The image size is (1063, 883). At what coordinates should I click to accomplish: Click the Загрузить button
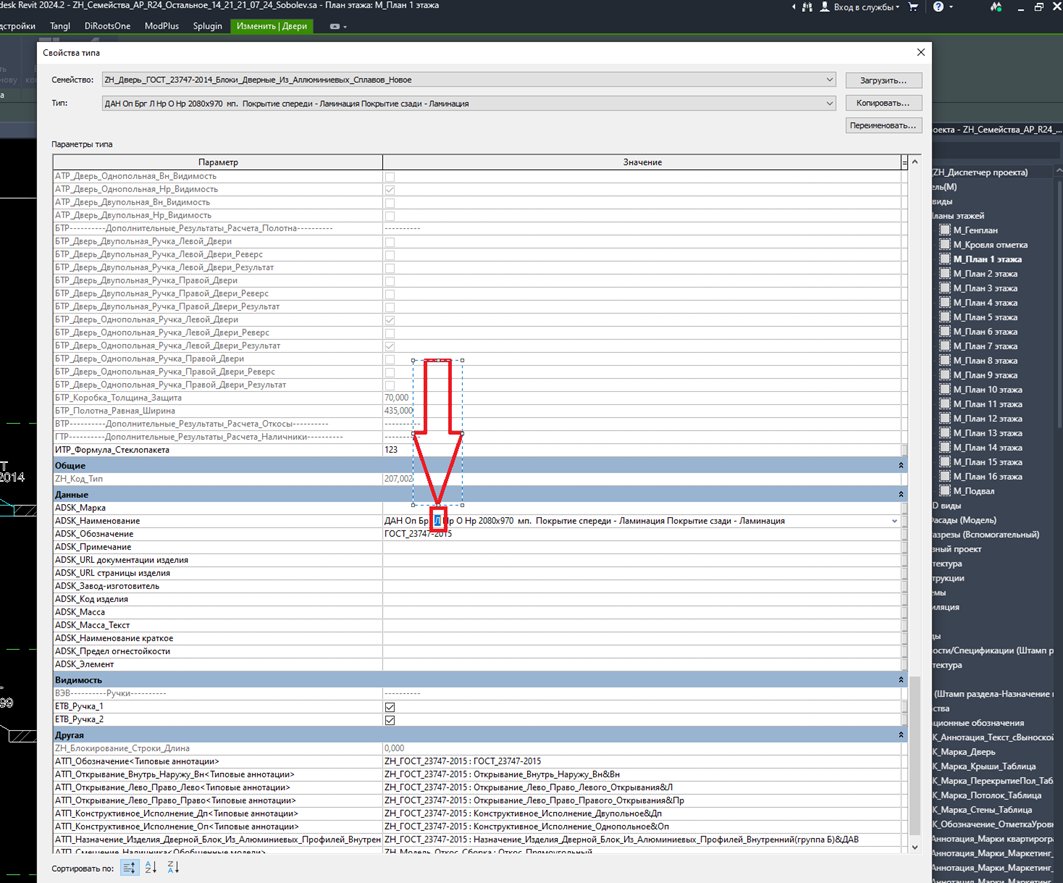(x=883, y=80)
